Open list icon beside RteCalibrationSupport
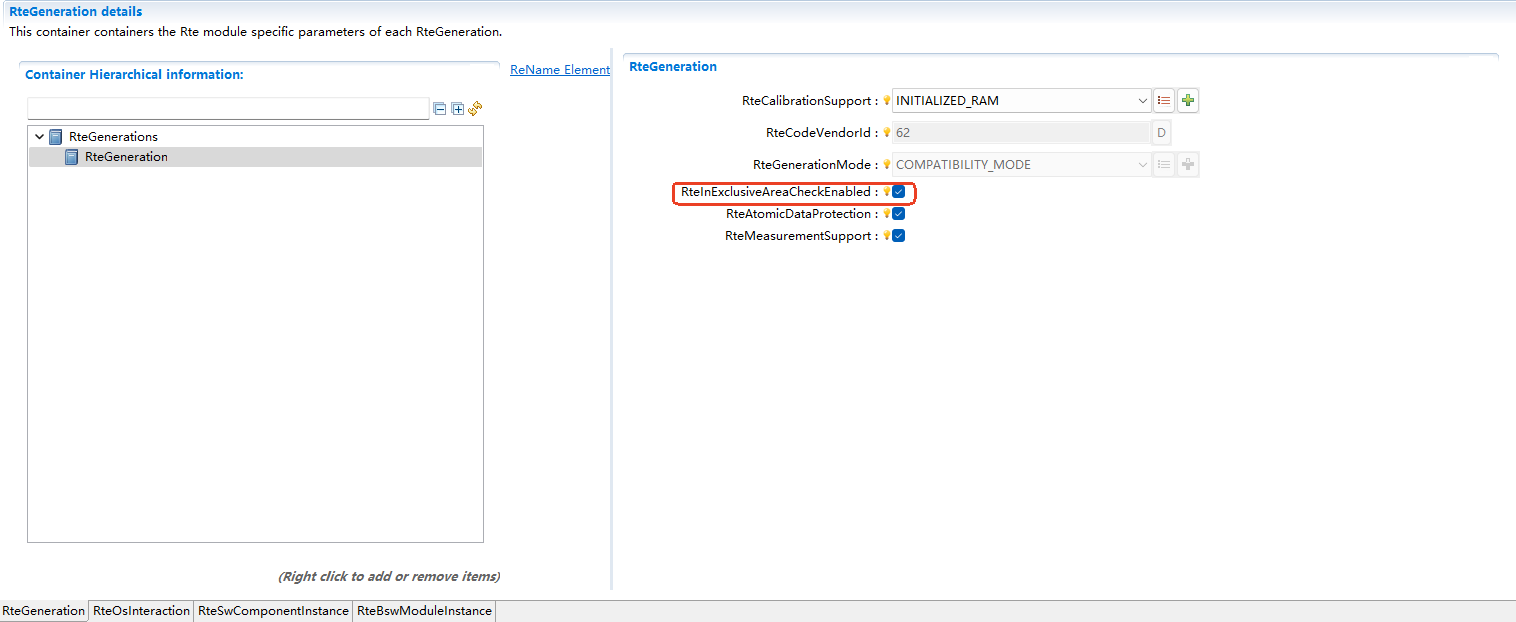The height and width of the screenshot is (622, 1516). tap(1163, 100)
